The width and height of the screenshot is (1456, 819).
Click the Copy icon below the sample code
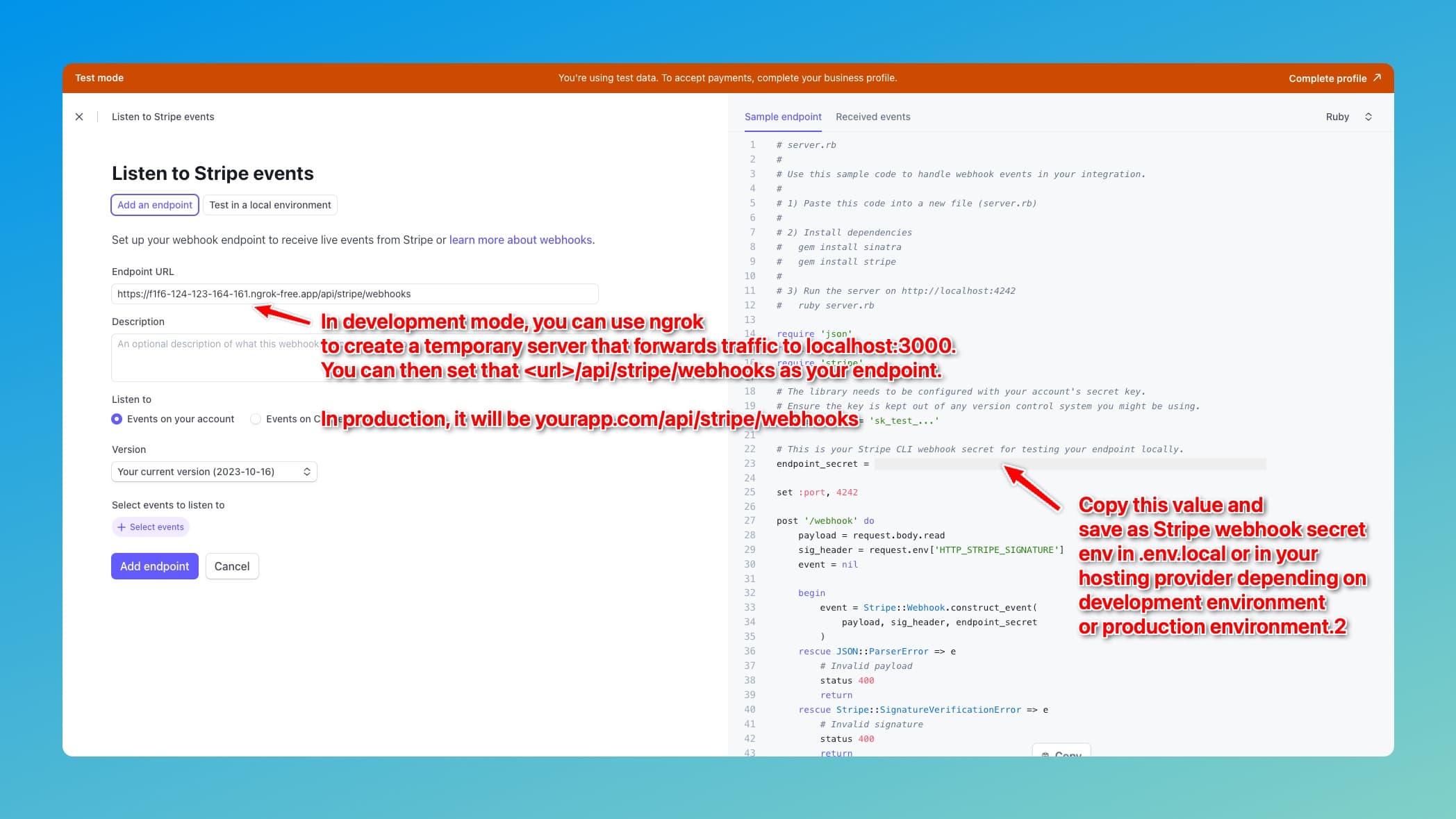point(1045,755)
